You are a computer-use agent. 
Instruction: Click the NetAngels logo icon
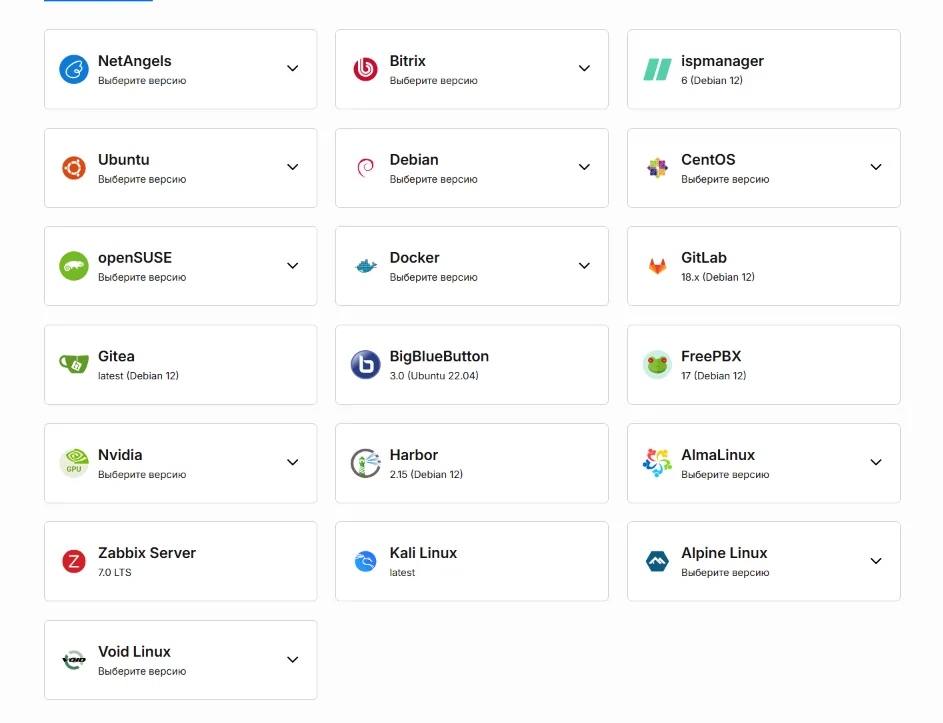pyautogui.click(x=74, y=69)
